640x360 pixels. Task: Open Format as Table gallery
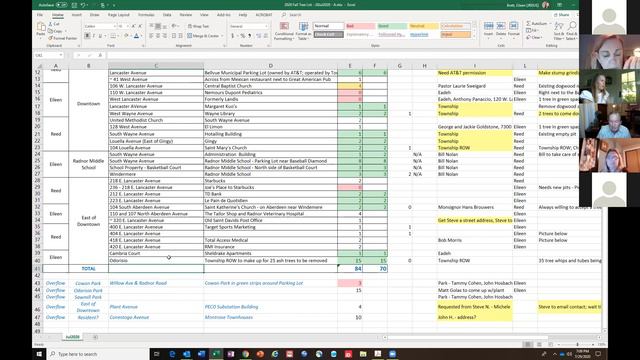pyautogui.click(x=303, y=31)
